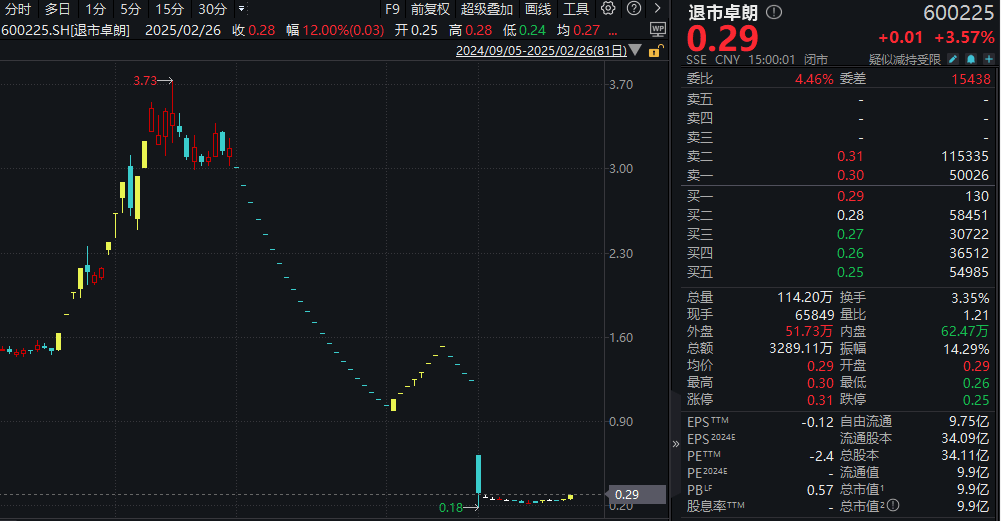Image resolution: width=1001 pixels, height=521 pixels.
Task: Open the date range dropdown triangle
Action: (635, 50)
